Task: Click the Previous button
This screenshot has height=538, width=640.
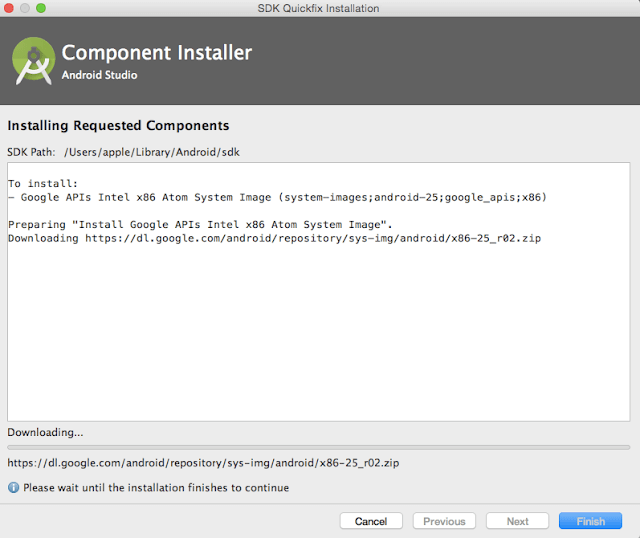Action: click(x=444, y=521)
